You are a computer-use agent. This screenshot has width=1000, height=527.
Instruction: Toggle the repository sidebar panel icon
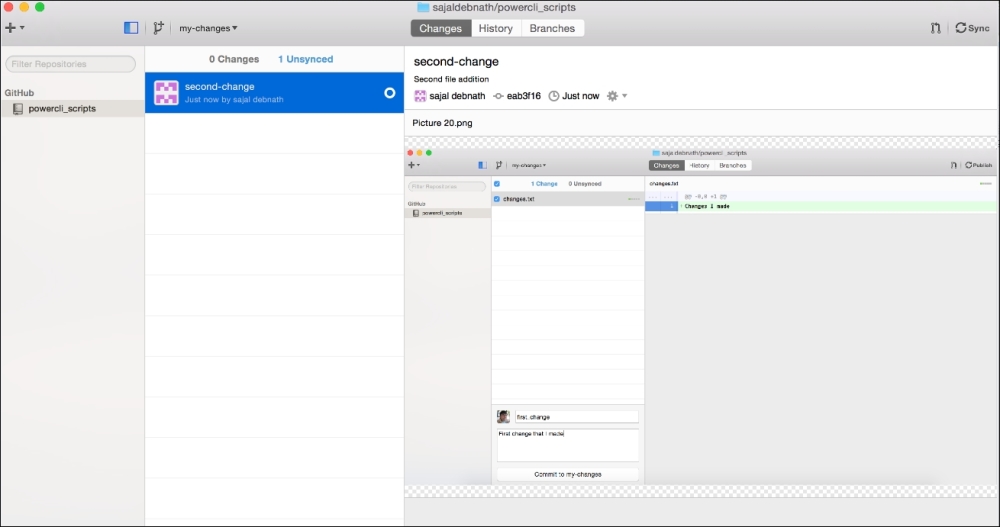click(131, 28)
